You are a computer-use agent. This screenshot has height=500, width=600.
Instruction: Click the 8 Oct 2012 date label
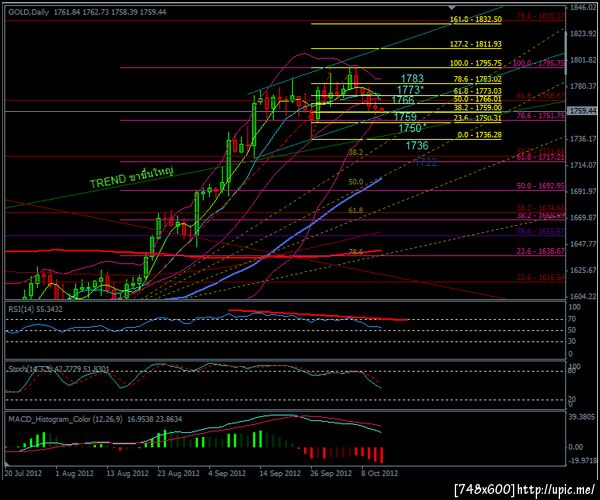(380, 473)
